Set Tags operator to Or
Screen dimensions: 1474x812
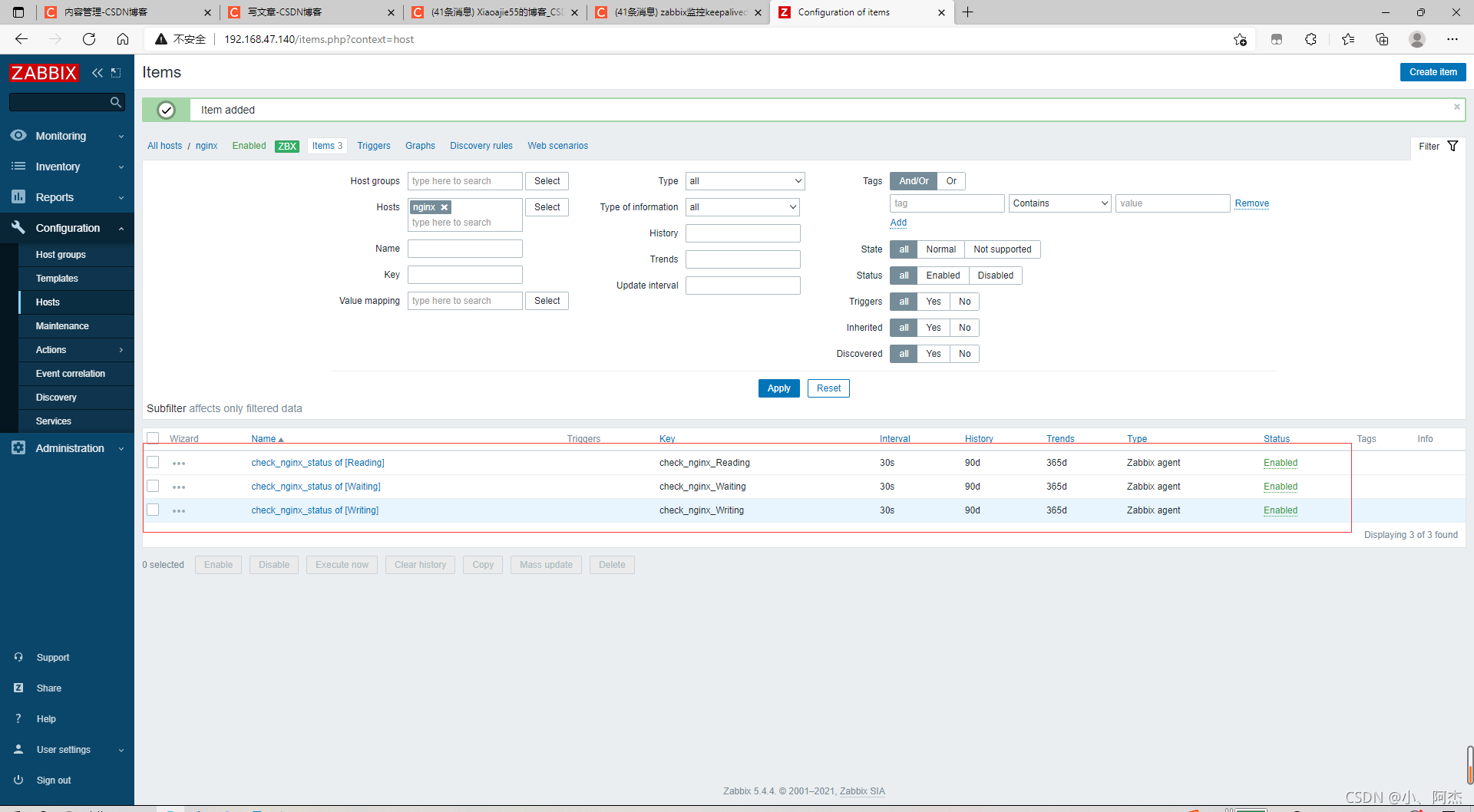(x=951, y=181)
